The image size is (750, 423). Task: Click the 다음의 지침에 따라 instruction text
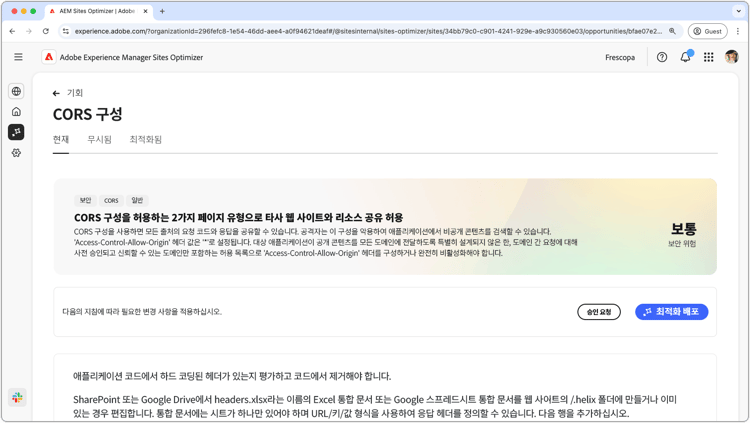(x=142, y=312)
